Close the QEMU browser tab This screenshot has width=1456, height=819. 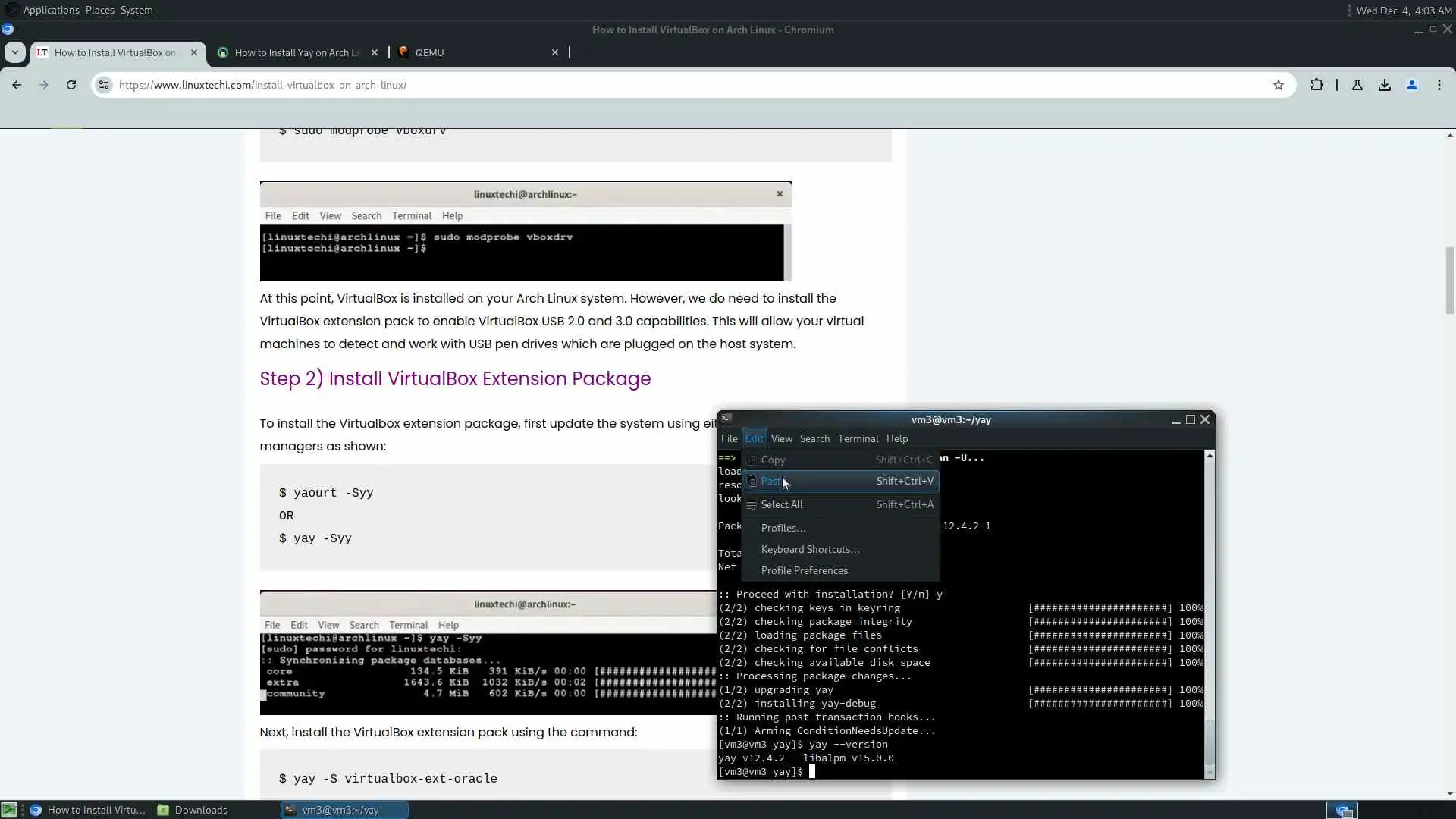click(x=555, y=52)
